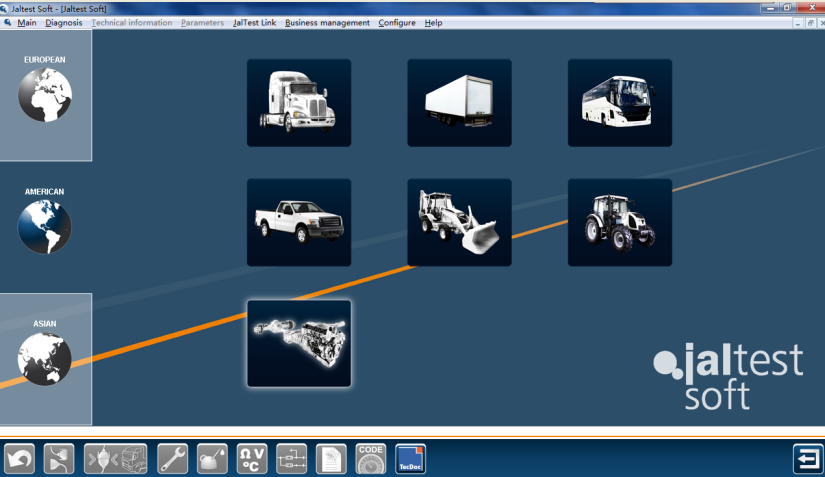Viewport: 825px width, 477px height.
Task: Click the back arrow toolbar button
Action: [x=19, y=459]
